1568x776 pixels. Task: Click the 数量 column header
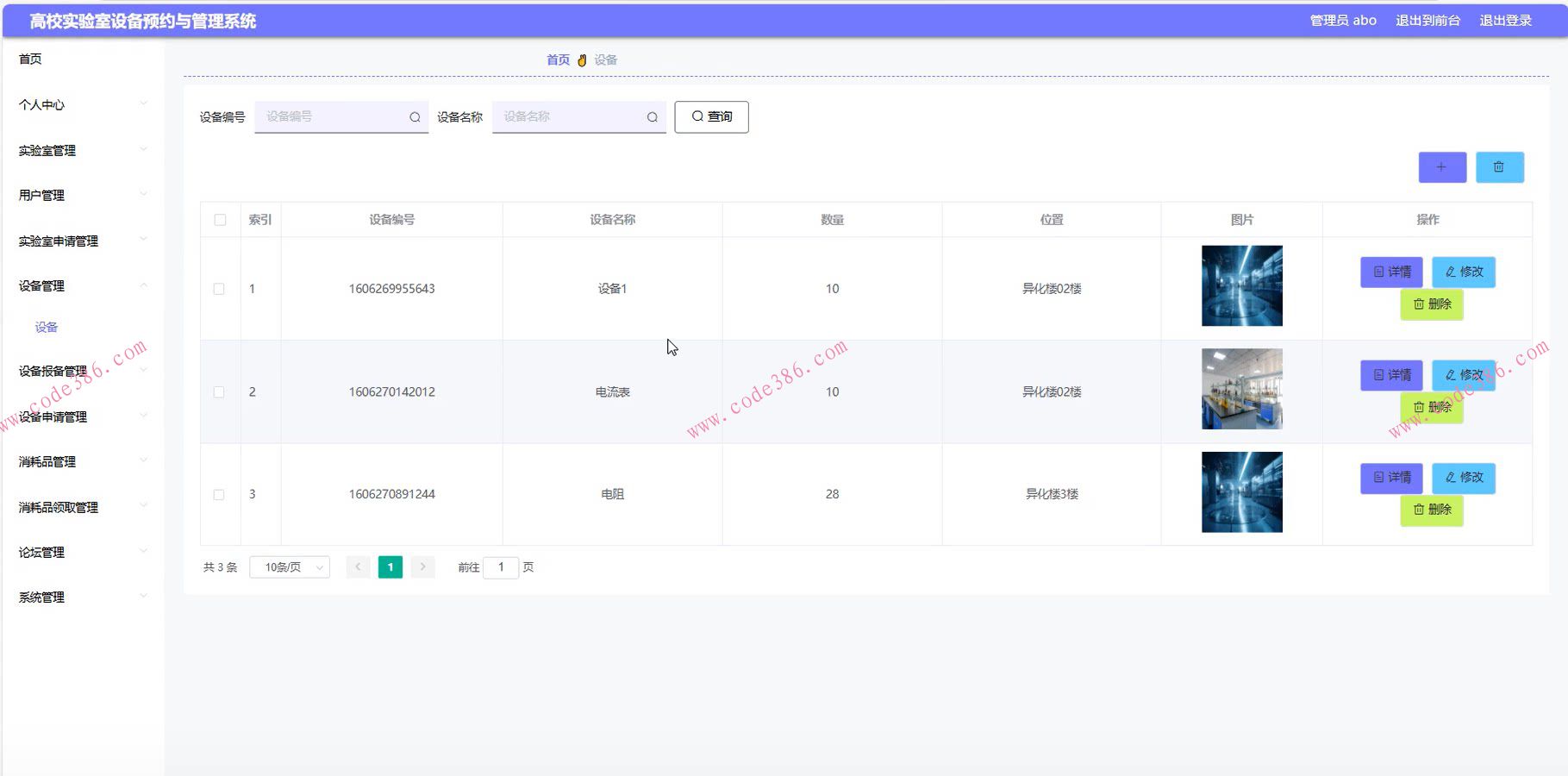point(832,220)
